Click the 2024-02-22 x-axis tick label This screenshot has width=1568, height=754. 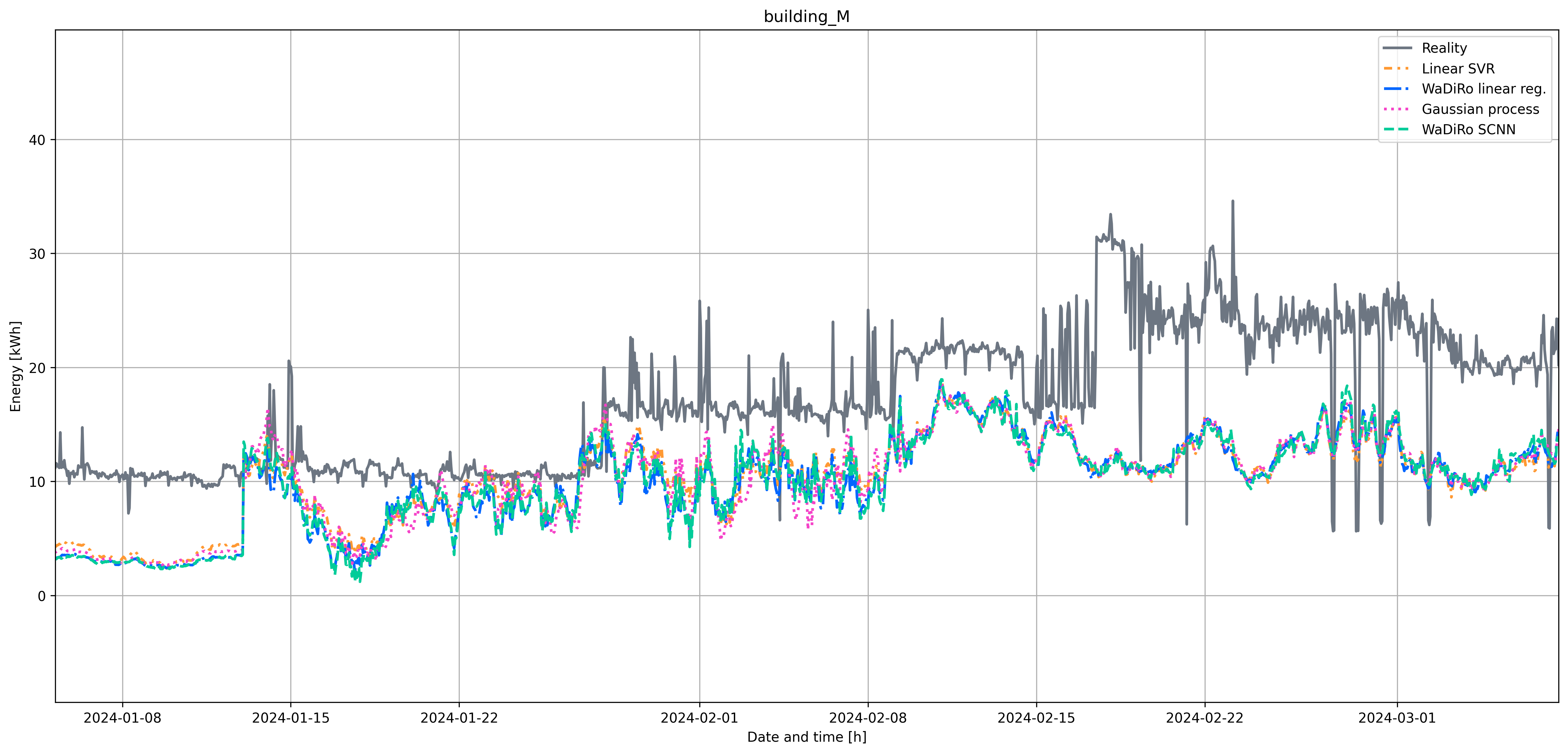coord(1204,718)
